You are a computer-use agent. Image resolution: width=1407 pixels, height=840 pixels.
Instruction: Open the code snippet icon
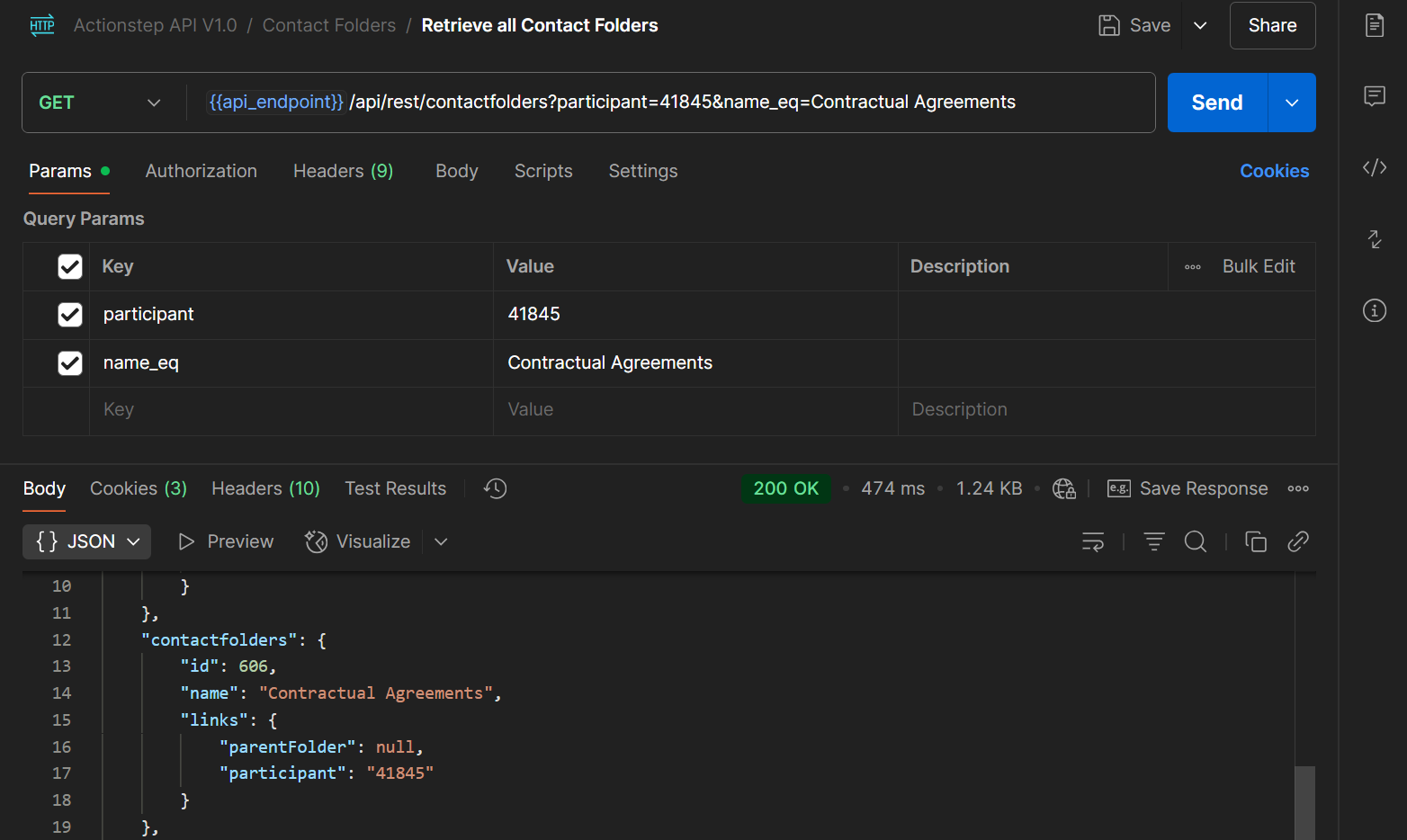1375,167
